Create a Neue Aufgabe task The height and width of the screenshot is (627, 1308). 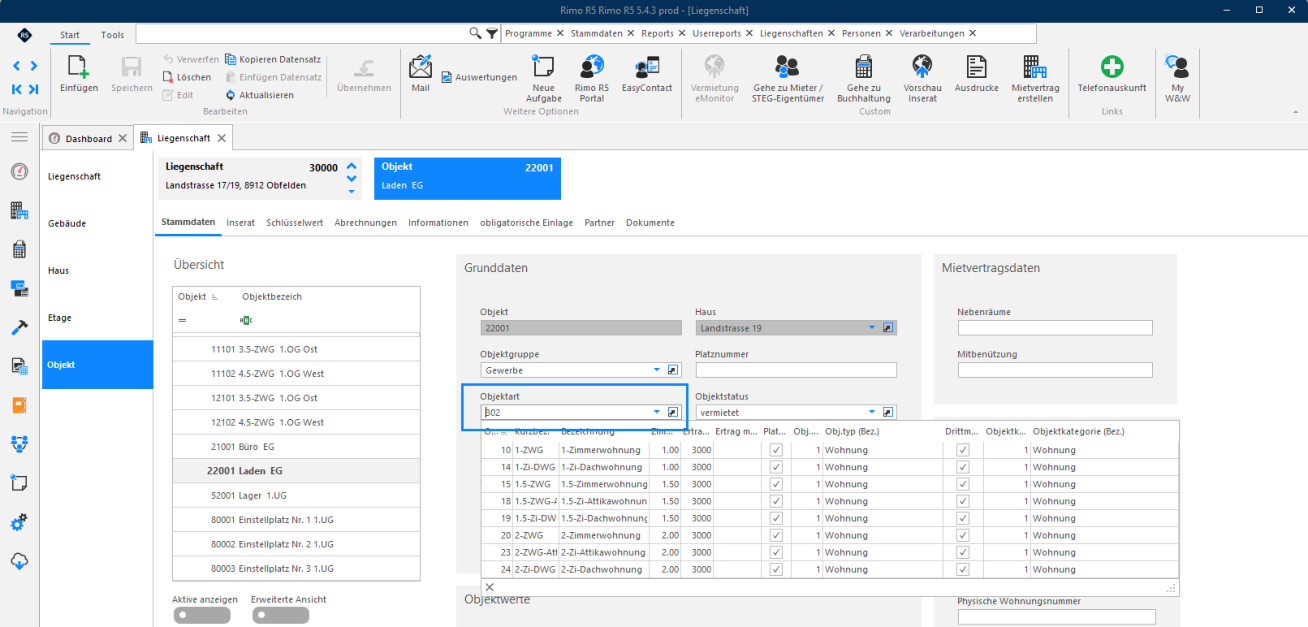click(x=543, y=67)
